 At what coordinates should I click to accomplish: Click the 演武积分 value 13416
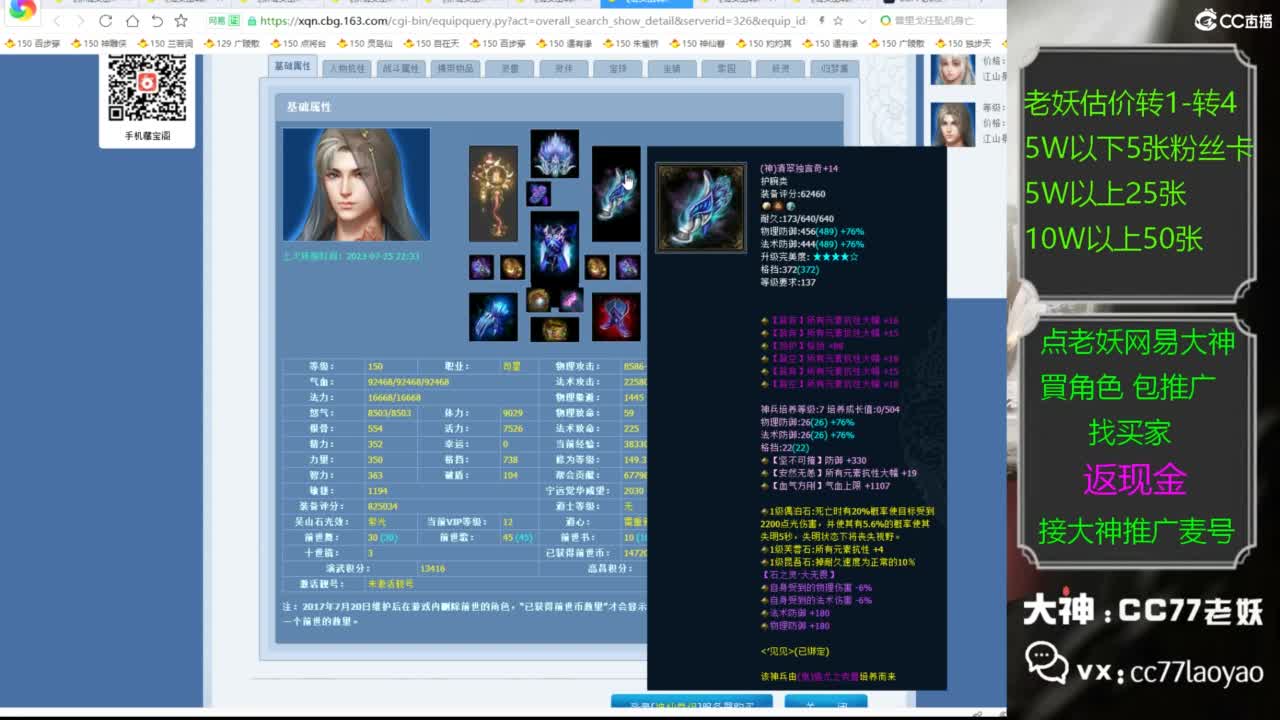432,568
